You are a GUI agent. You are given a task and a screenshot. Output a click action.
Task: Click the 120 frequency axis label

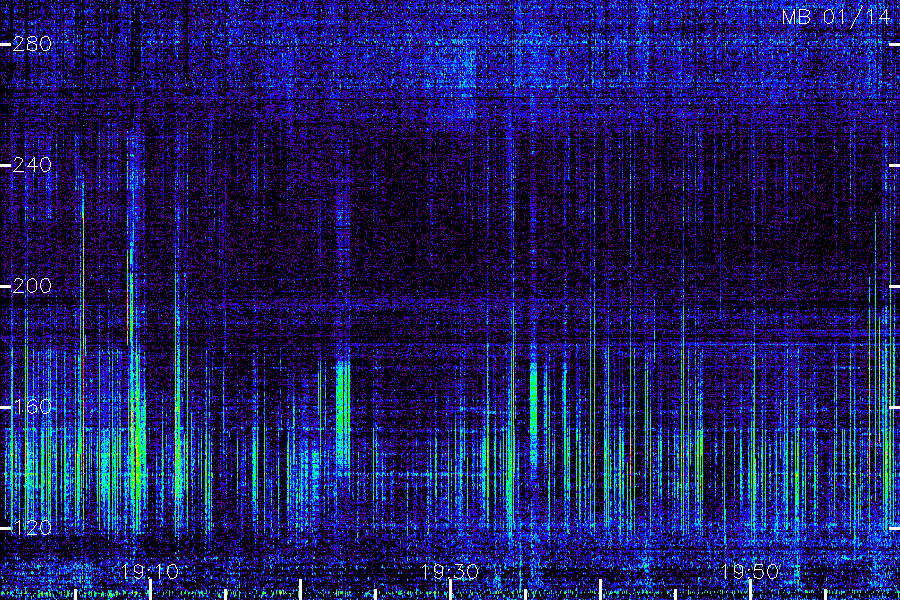click(32, 528)
